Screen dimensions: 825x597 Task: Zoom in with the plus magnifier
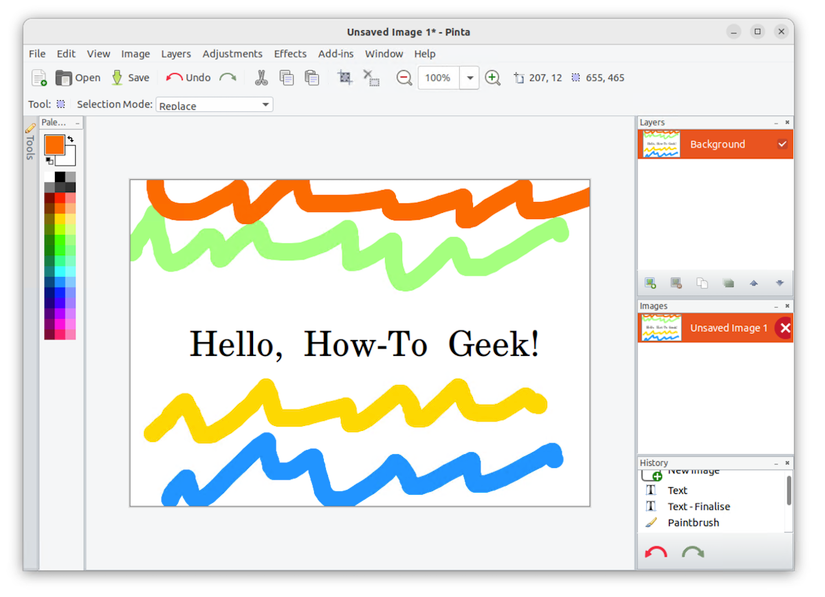click(x=492, y=78)
